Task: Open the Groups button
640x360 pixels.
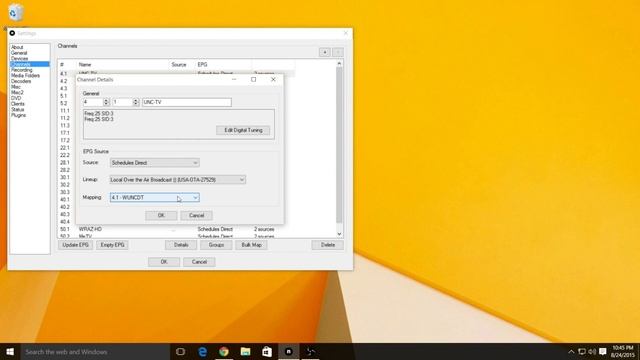Action: point(216,245)
